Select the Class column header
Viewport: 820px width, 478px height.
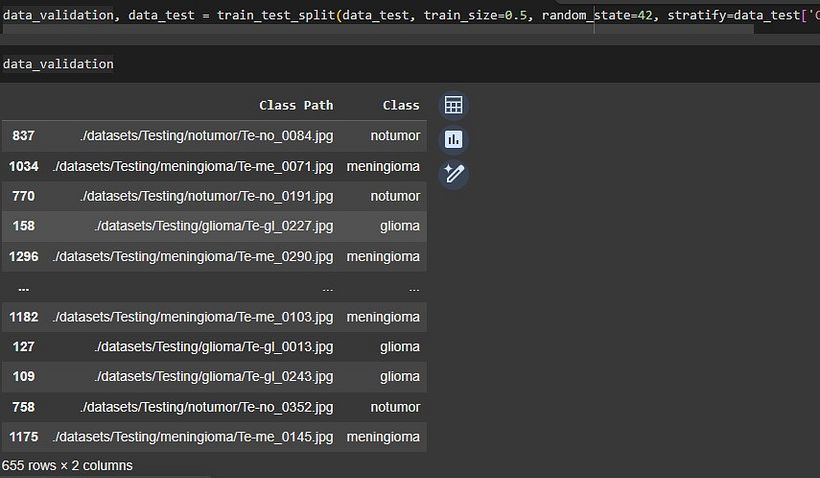pos(401,106)
